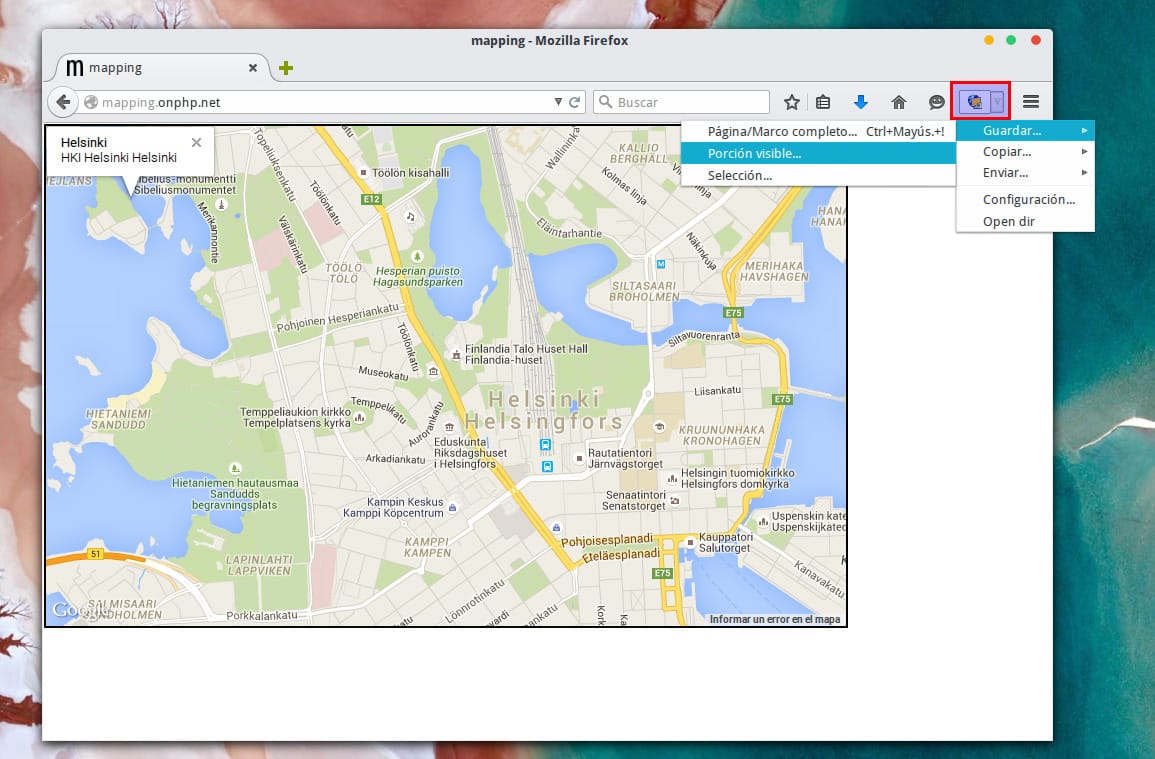This screenshot has width=1155, height=759.
Task: Click the Firefox Hello smiley icon
Action: (x=935, y=101)
